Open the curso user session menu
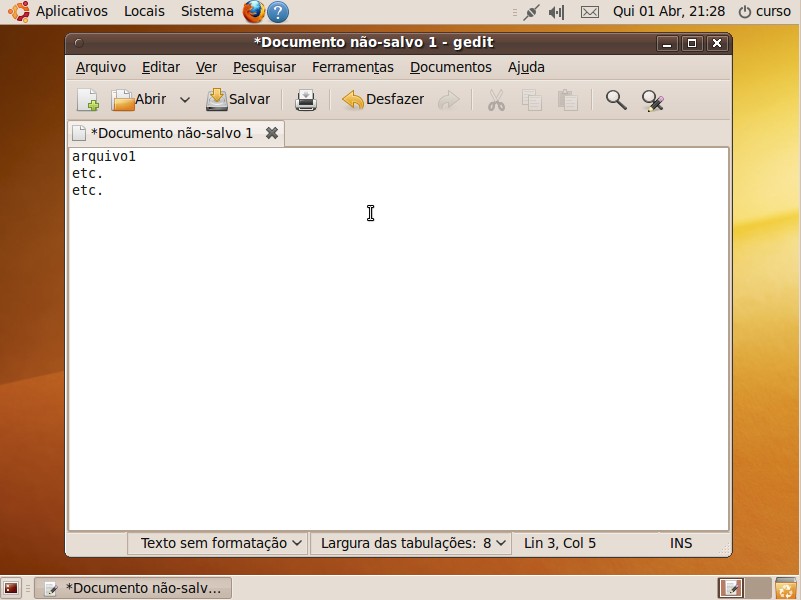 click(765, 11)
